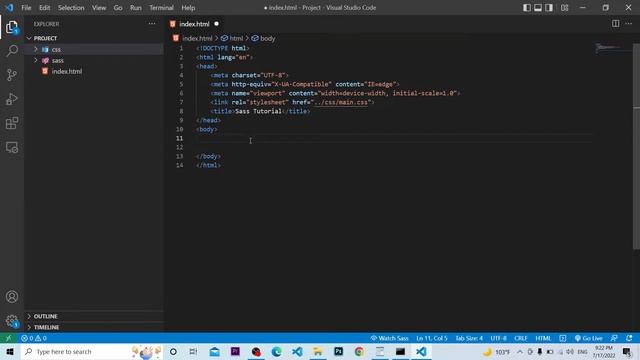Open Mail app on taskbar
This screenshot has height=360, width=640.
pos(215,351)
